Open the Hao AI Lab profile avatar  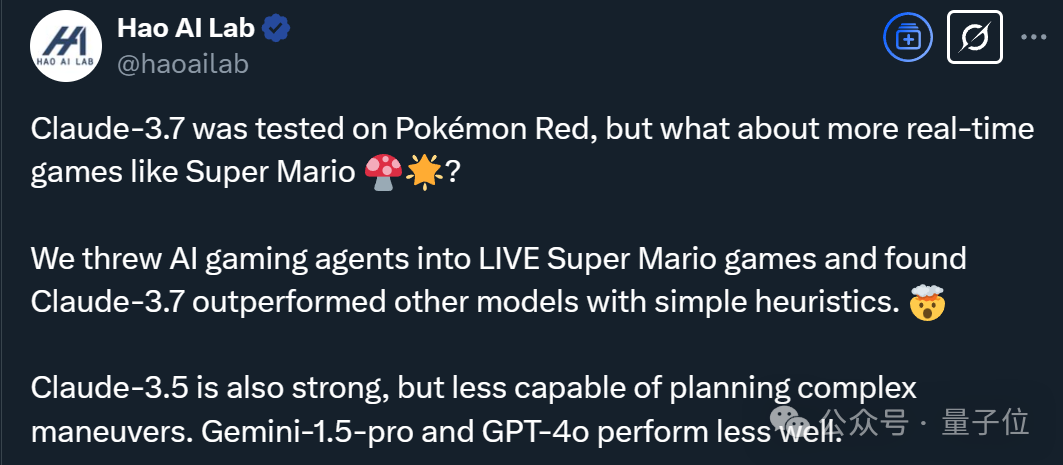(x=66, y=48)
